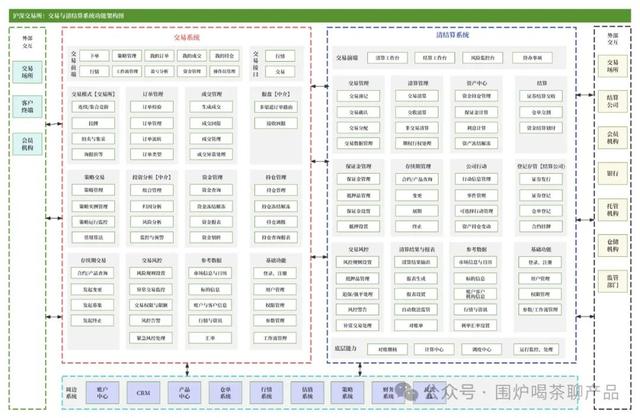Click the 订单管理 section header
This screenshot has width=640, height=418.
[x=153, y=94]
